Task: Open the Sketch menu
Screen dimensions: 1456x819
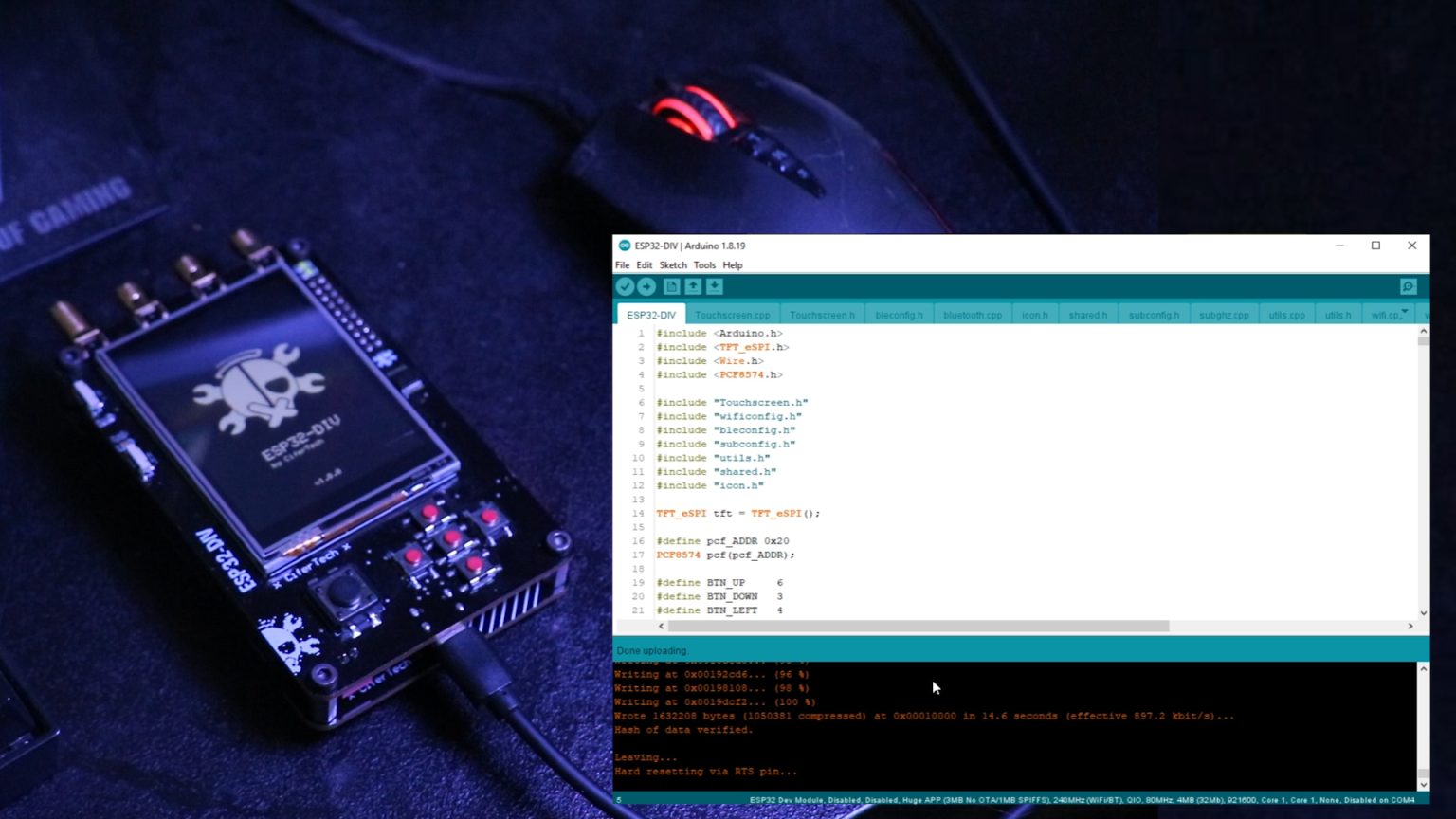Action: 673,265
